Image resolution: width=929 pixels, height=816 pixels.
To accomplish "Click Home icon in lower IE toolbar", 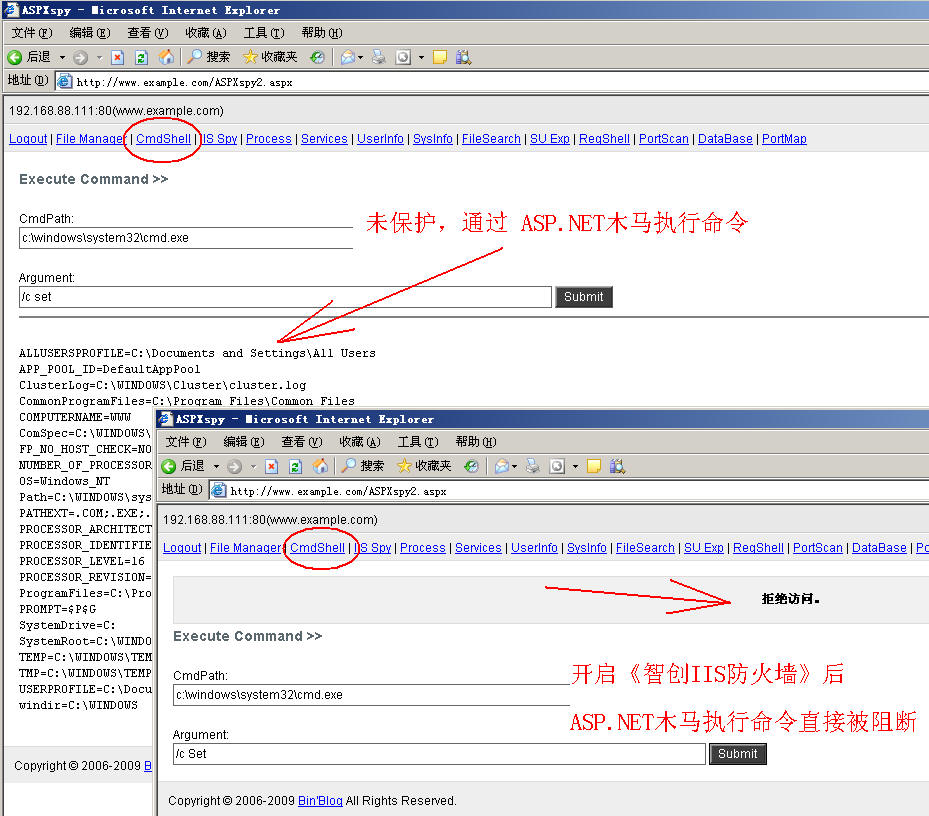I will [x=321, y=466].
